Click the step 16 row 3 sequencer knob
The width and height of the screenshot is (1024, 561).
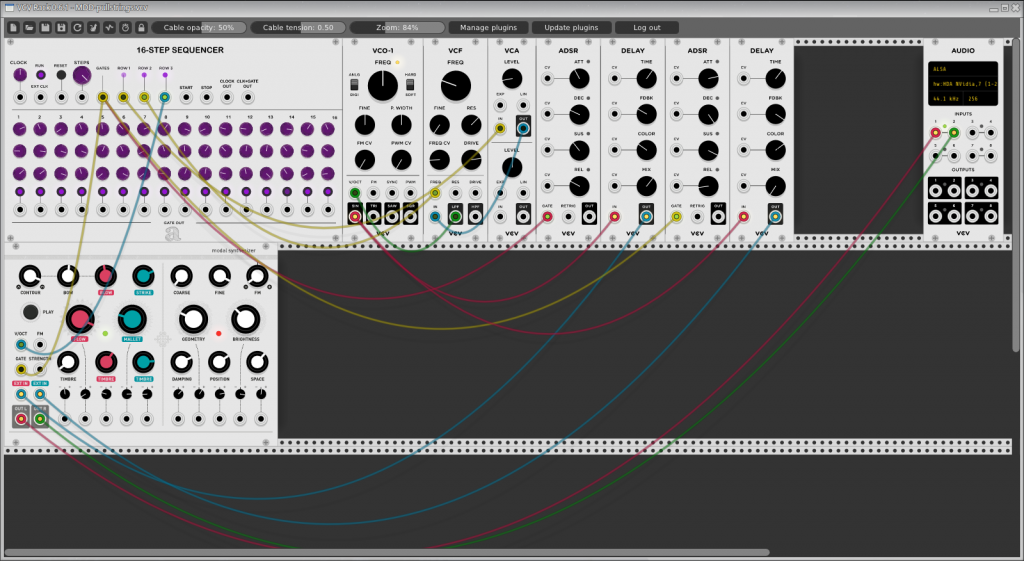328,174
